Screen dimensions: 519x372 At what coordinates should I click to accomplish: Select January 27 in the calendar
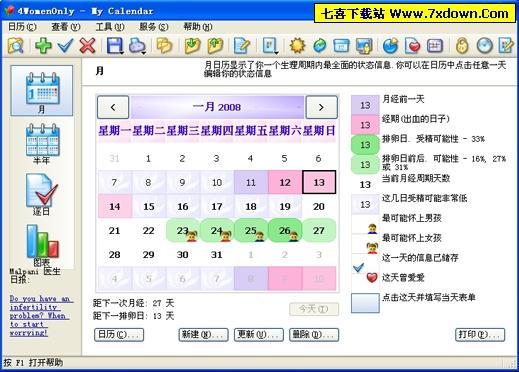319,230
